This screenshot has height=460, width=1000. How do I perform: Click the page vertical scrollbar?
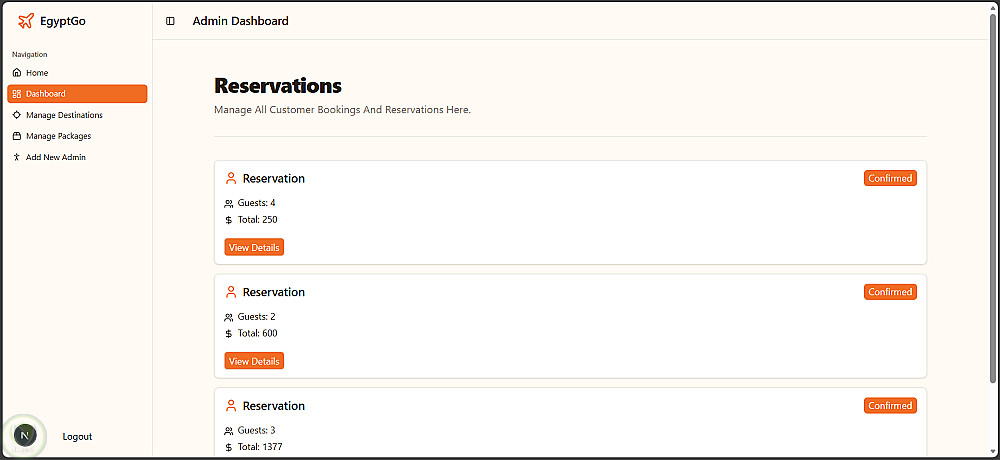pyautogui.click(x=992, y=200)
